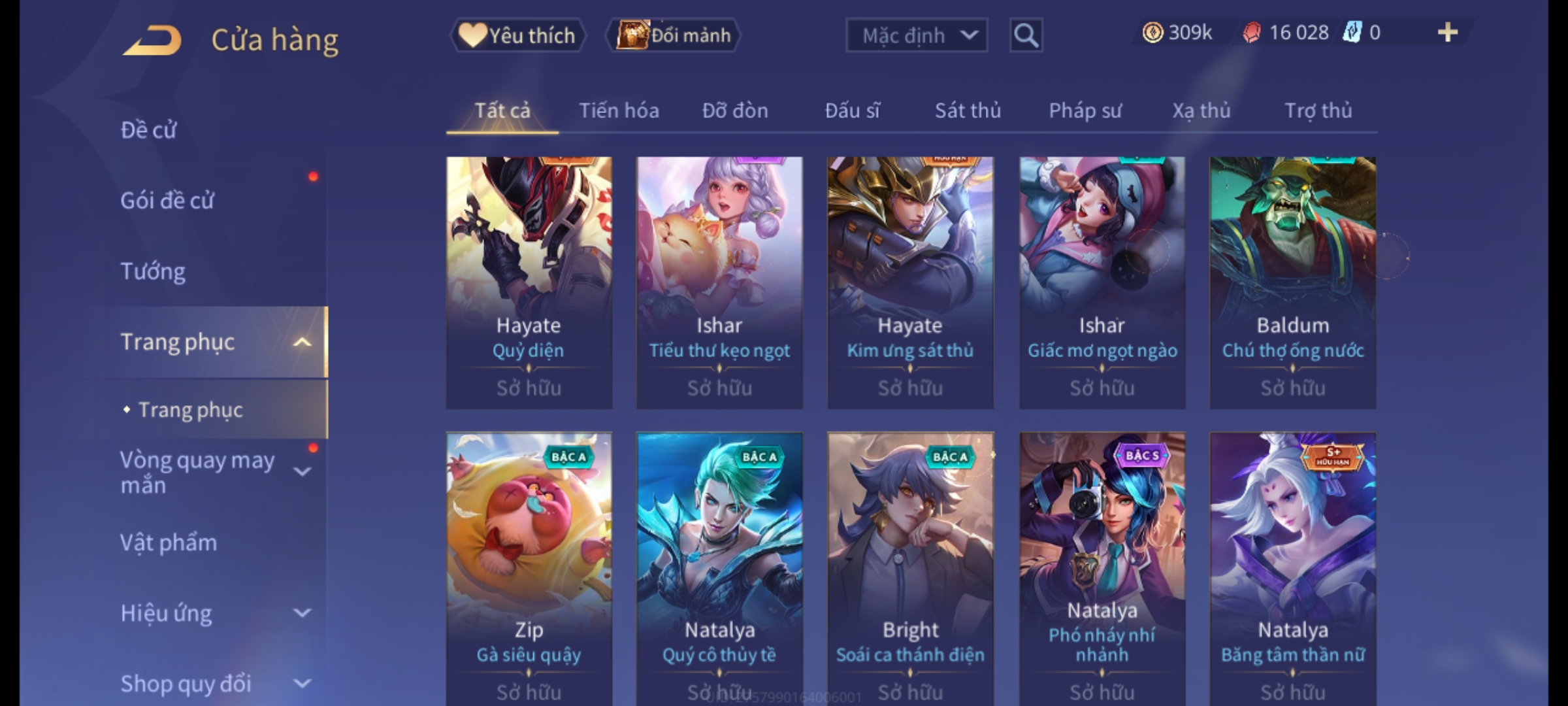
Task: Open Yêu thích favorites heart button
Action: coord(517,35)
